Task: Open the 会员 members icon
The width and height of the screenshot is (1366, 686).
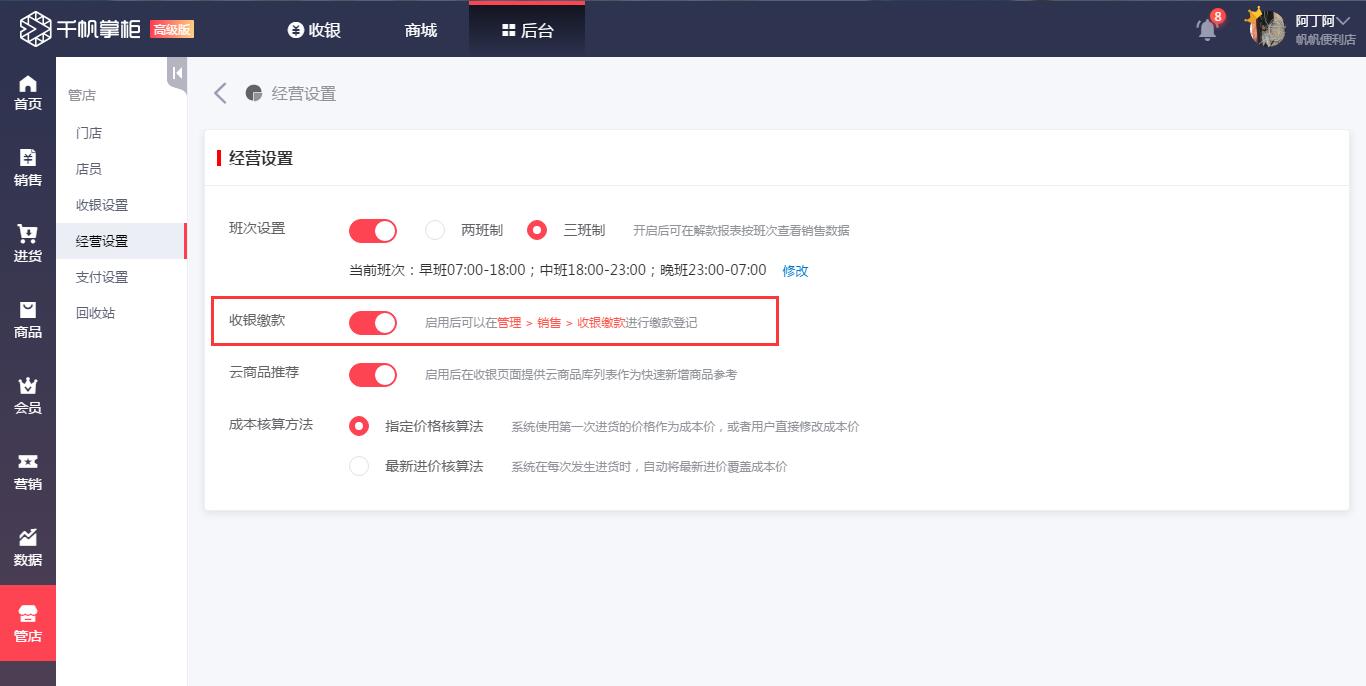Action: 27,396
